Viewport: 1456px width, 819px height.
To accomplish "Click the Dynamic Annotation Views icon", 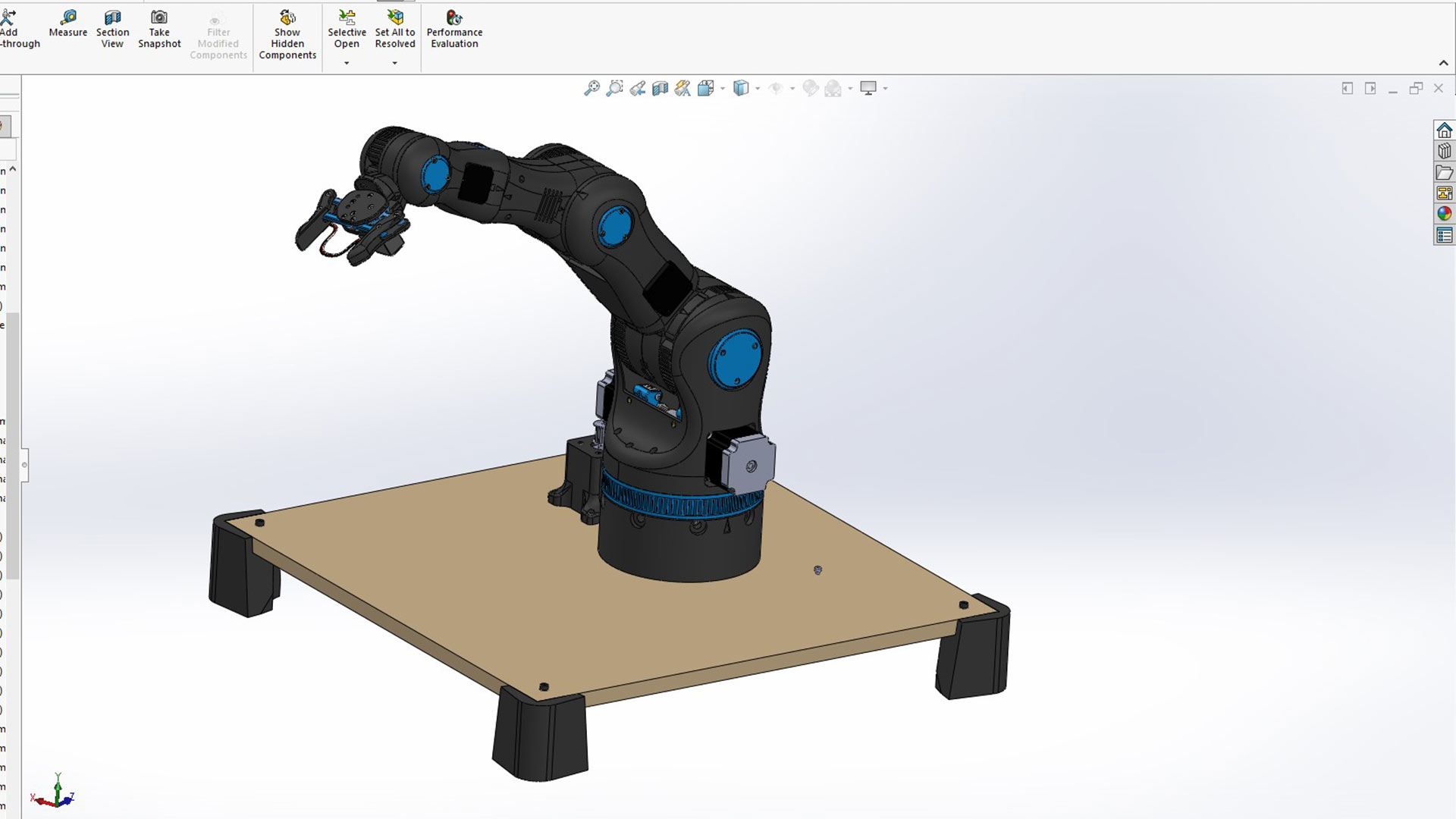I will coord(682,89).
